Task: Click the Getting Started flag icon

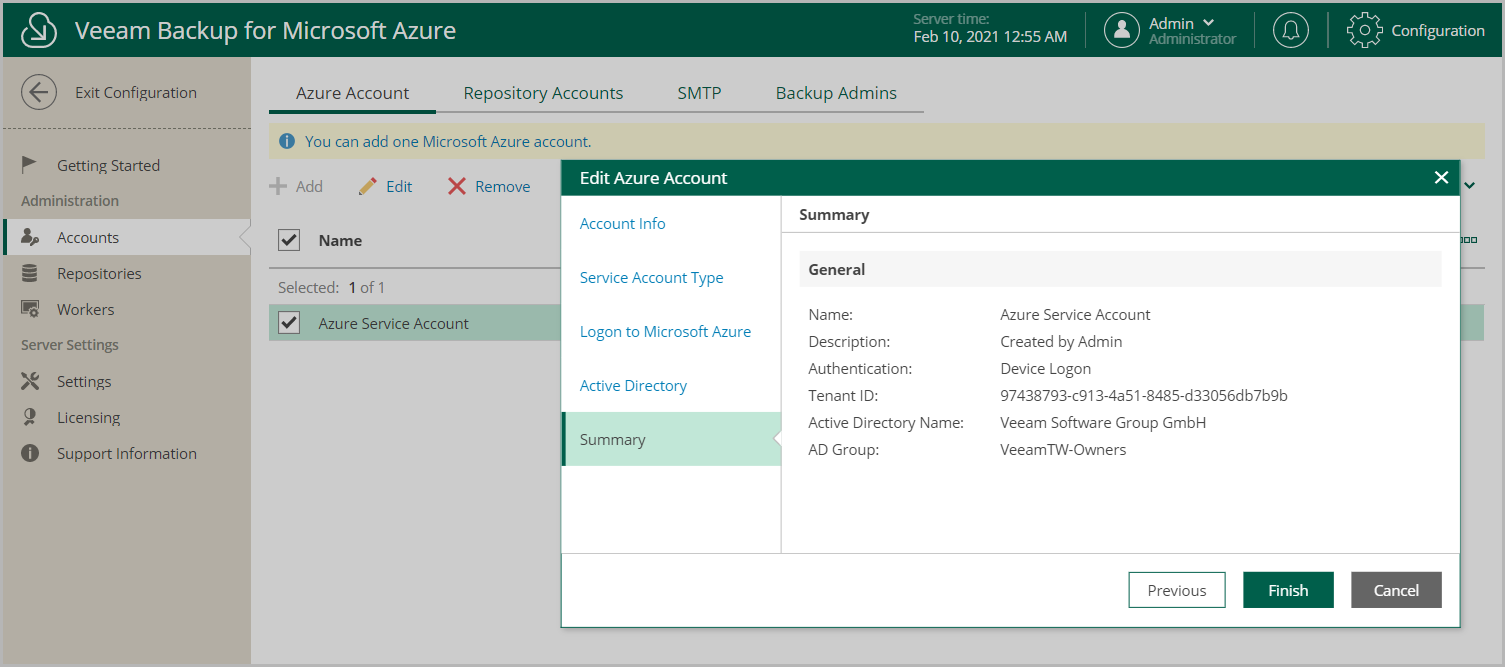Action: [x=30, y=165]
